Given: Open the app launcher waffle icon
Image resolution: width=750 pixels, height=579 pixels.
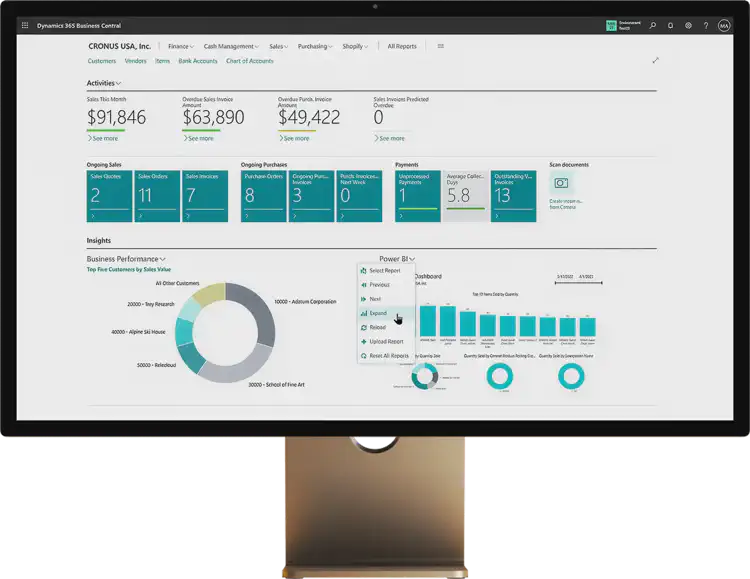Looking at the screenshot, I should (25, 25).
